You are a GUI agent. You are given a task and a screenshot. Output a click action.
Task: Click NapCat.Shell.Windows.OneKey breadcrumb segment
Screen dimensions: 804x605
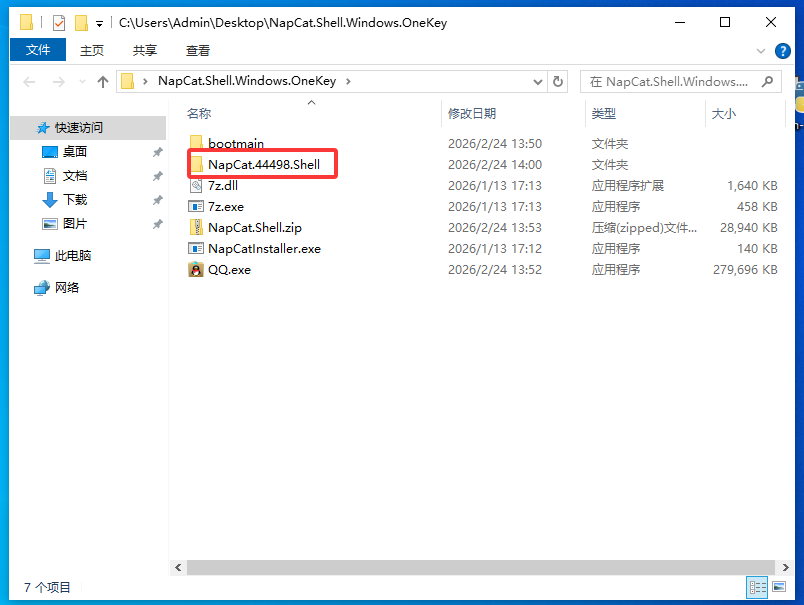click(x=247, y=81)
